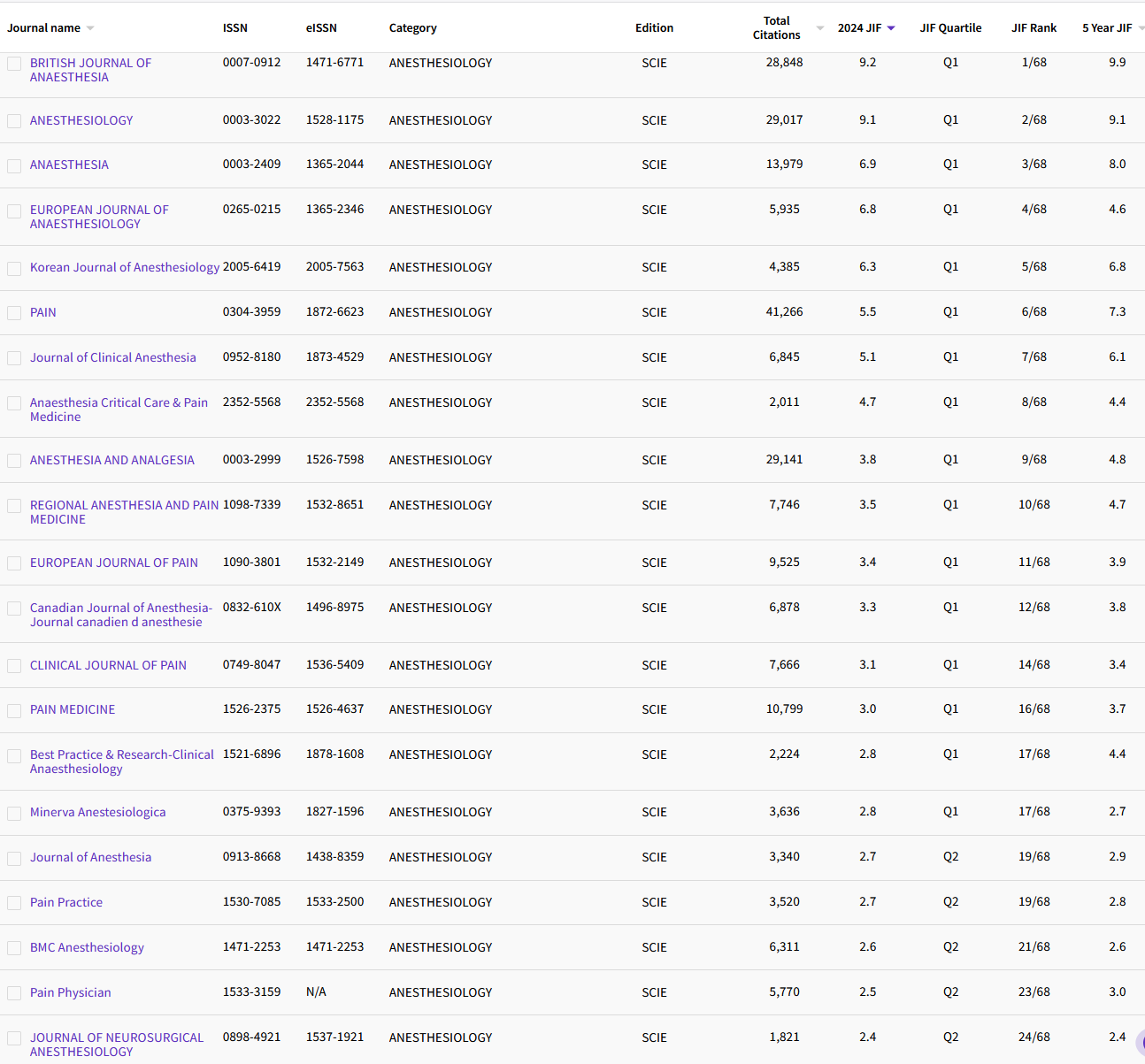Mark the Pain Physician row checkbox

14,993
